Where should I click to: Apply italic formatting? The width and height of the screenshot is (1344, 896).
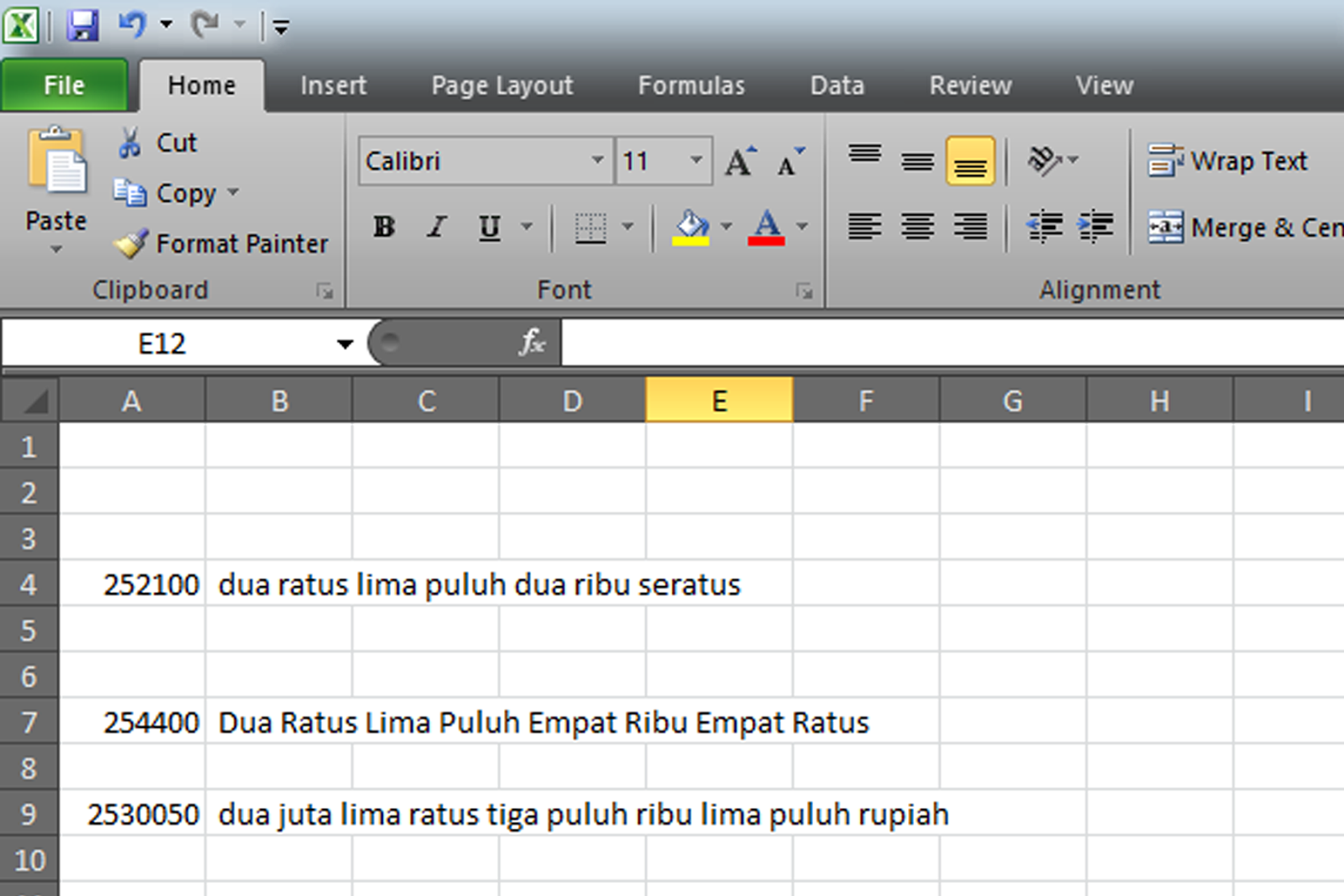point(435,226)
